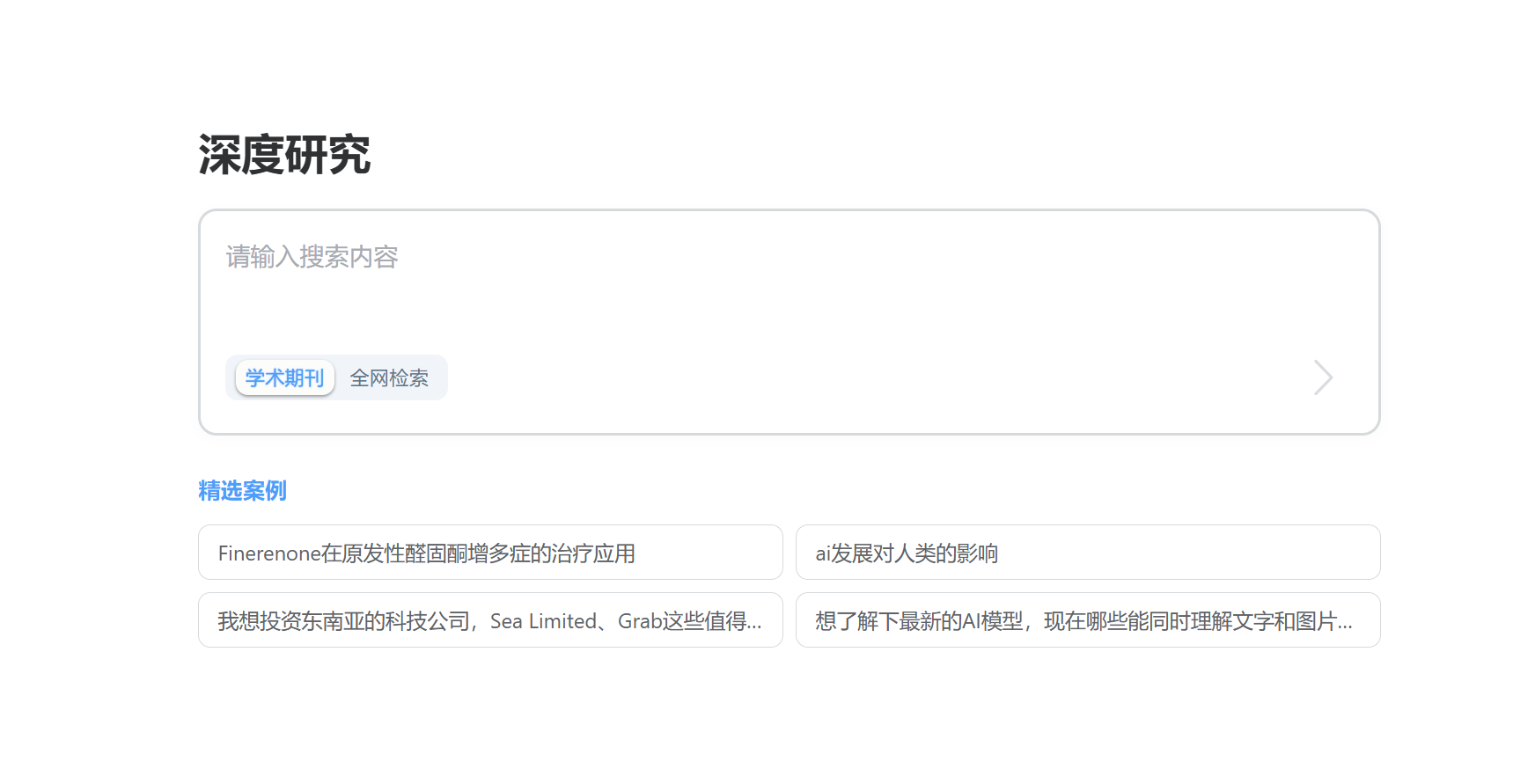Click the 精选案例 section heading
The width and height of the screenshot is (1513, 784).
243,491
